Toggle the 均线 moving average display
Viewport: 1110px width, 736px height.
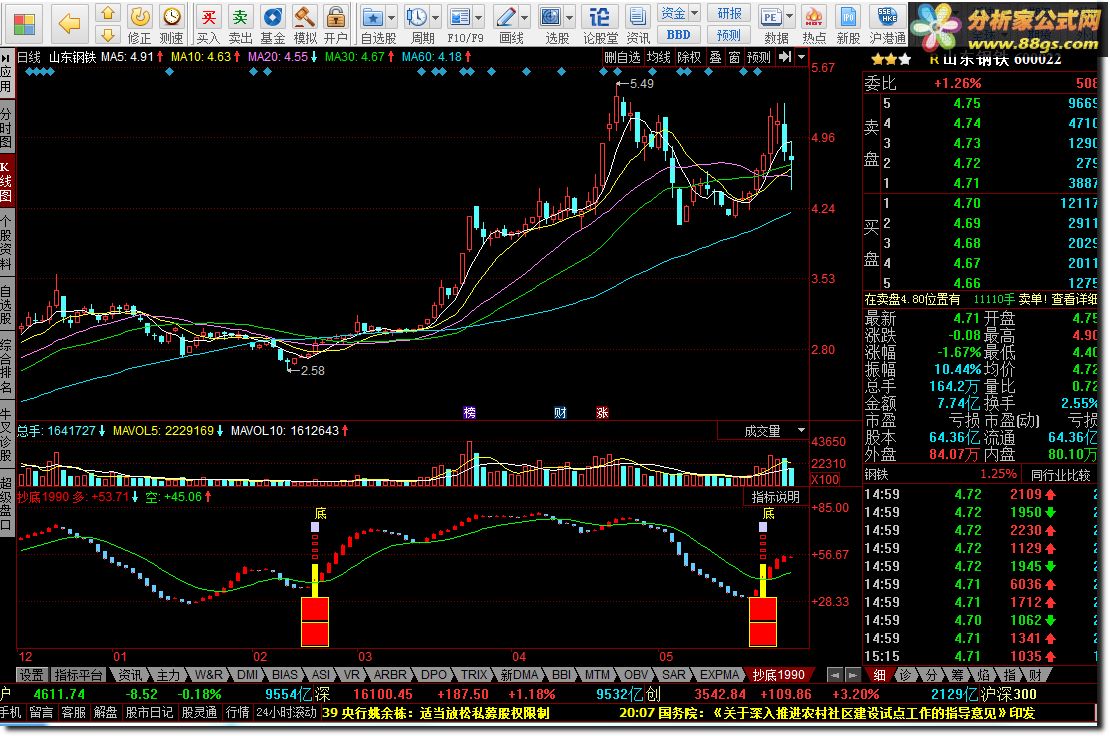[658, 57]
